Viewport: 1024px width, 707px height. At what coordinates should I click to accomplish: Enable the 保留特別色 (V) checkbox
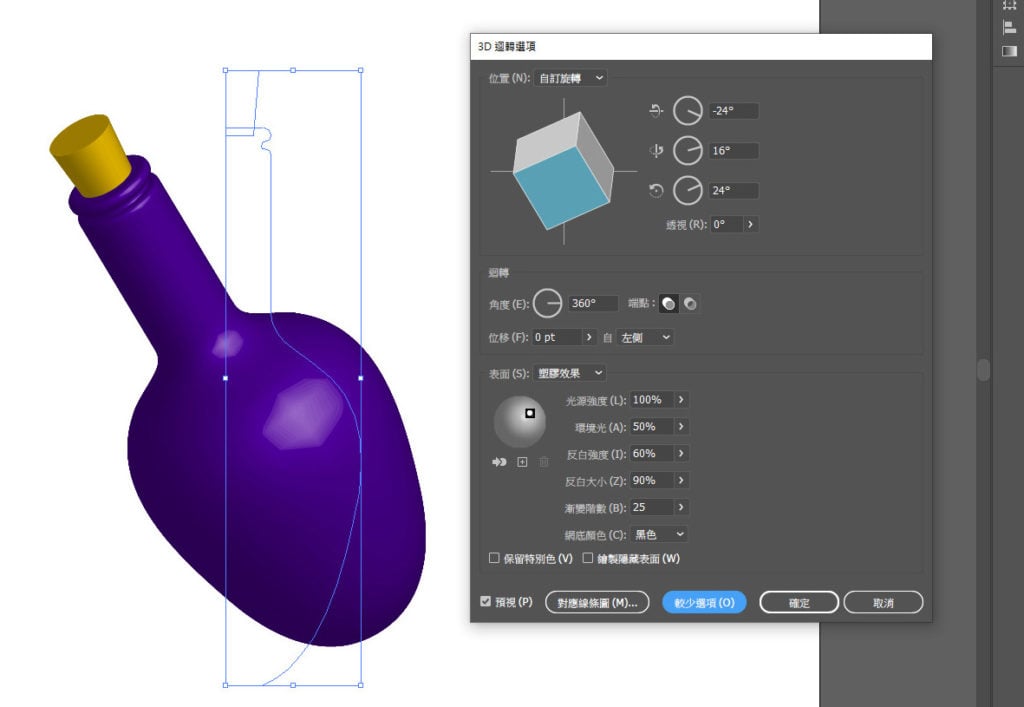tap(494, 558)
